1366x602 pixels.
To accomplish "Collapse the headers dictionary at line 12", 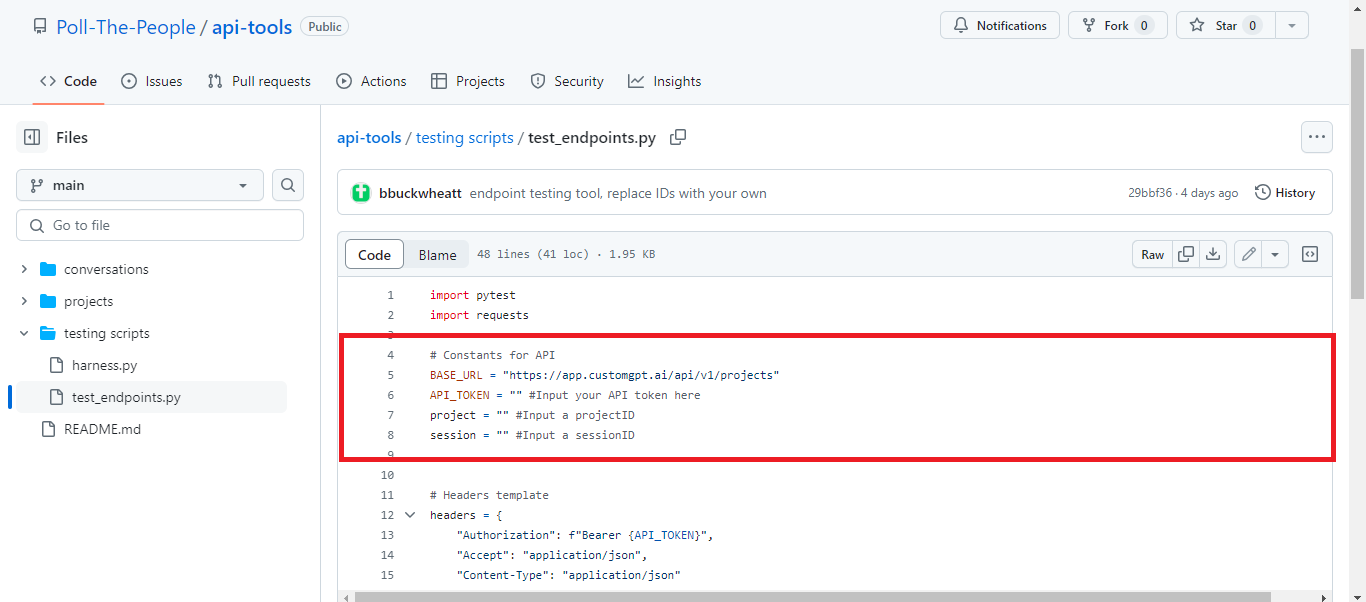I will pos(410,514).
